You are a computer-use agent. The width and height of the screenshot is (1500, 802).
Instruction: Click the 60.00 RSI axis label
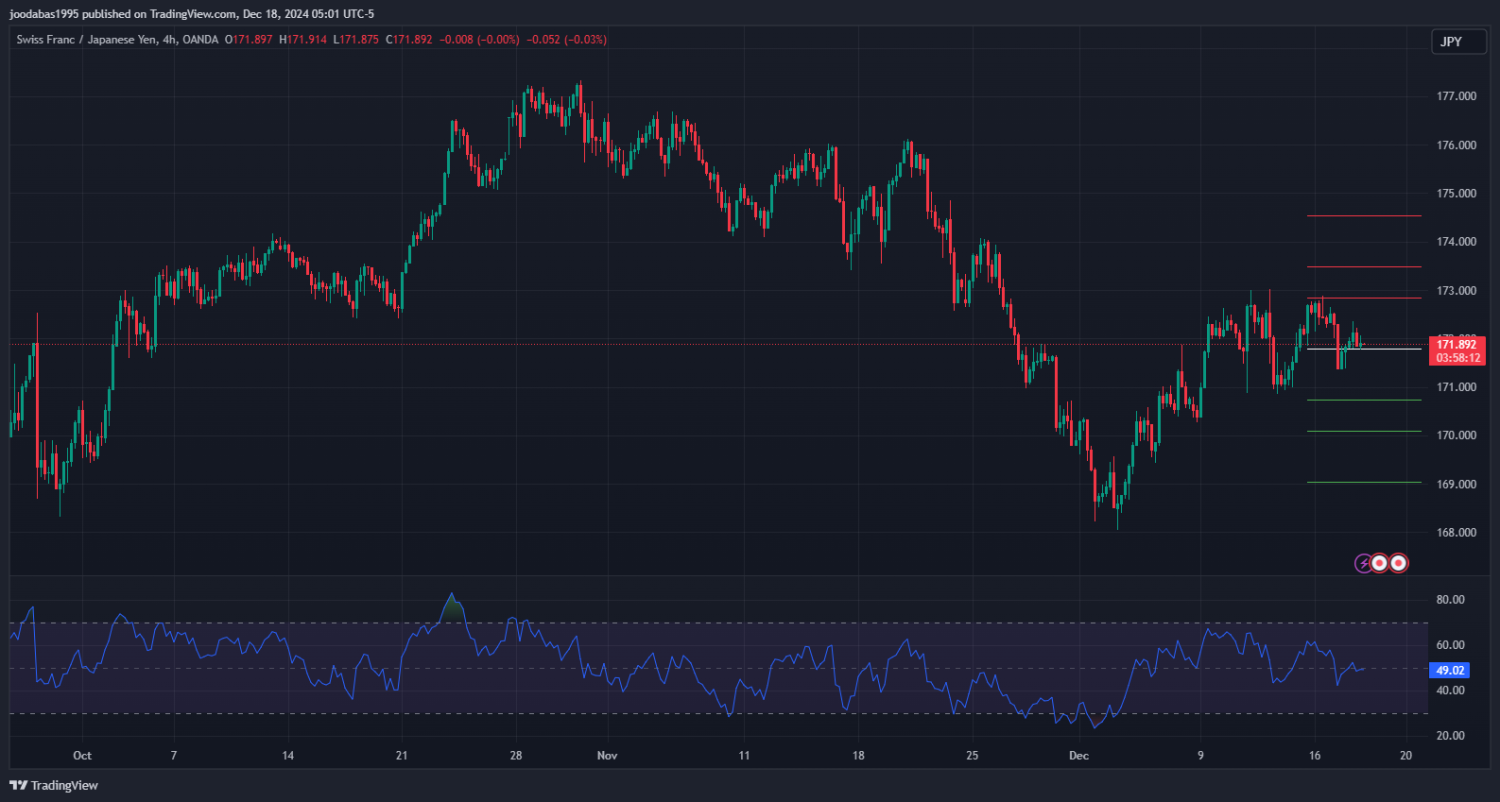coord(1450,645)
